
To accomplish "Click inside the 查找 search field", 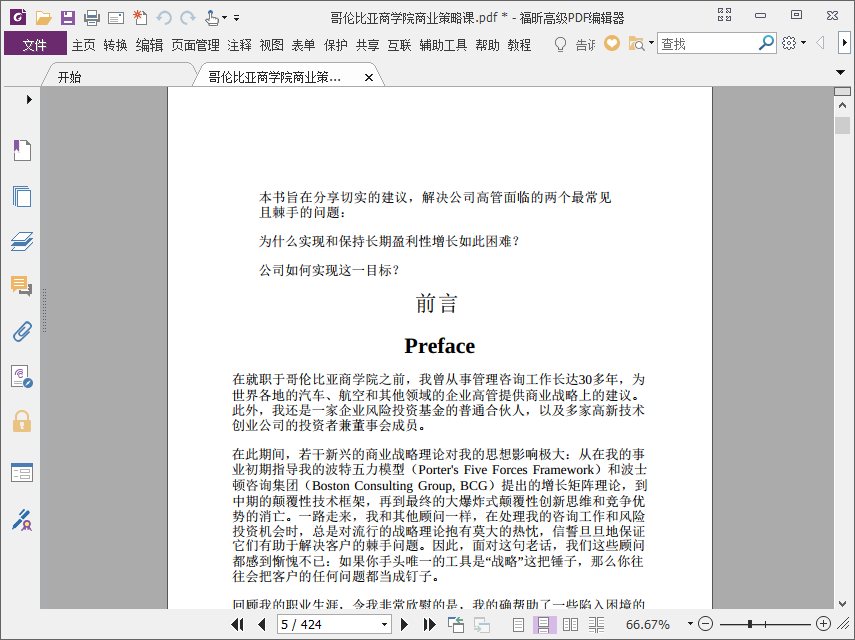I will click(x=707, y=44).
